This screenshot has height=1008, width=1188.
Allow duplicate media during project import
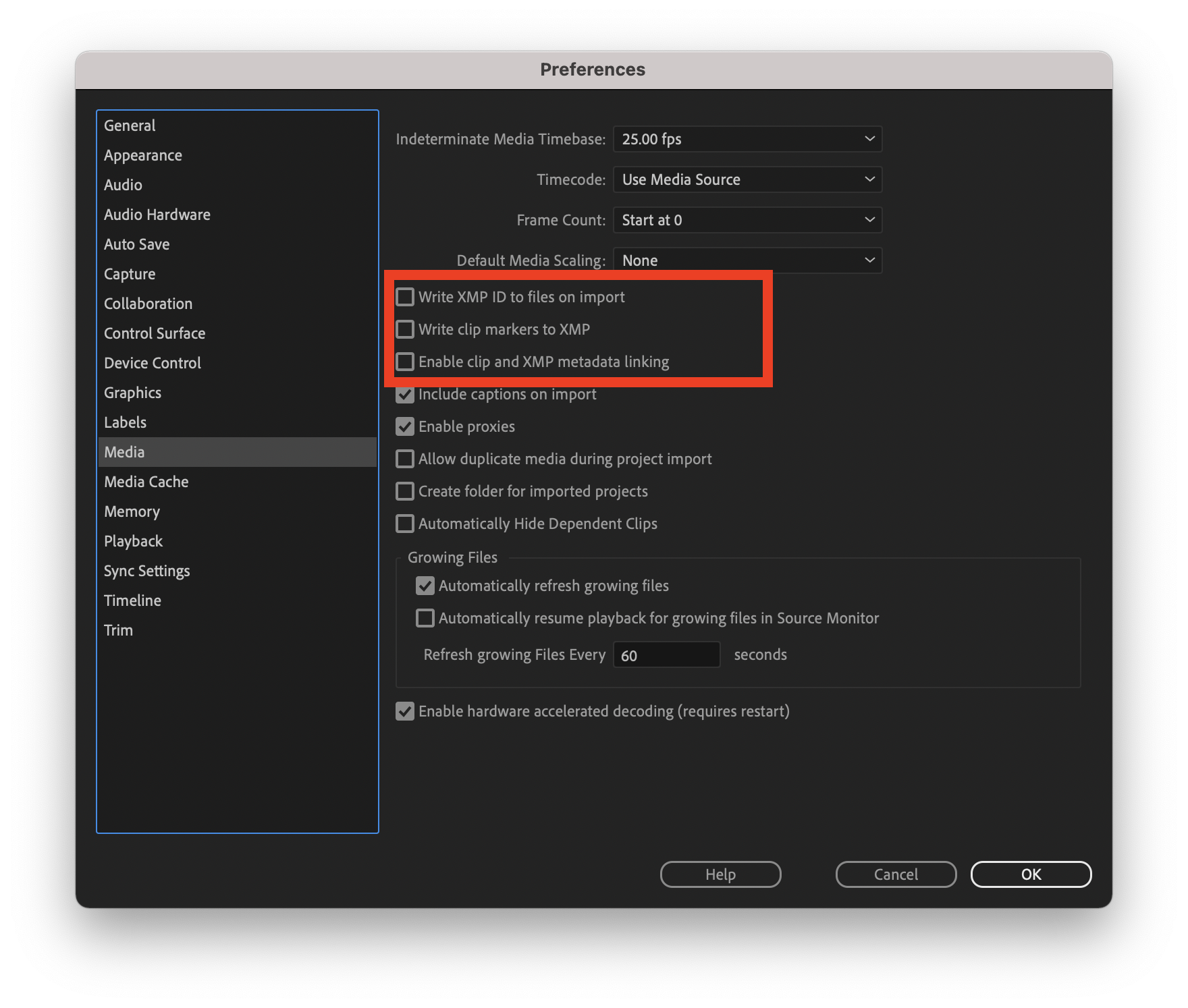click(x=405, y=459)
